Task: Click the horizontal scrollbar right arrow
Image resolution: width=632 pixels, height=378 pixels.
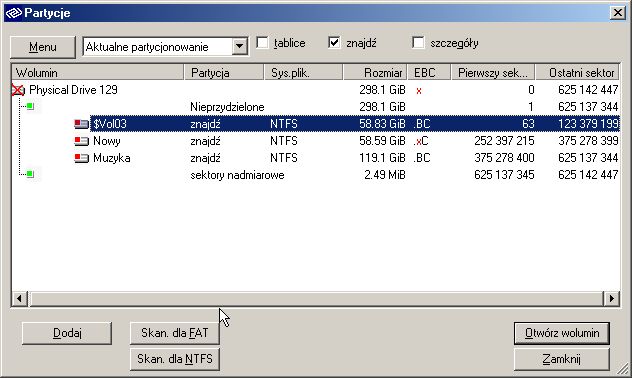Action: tap(611, 299)
